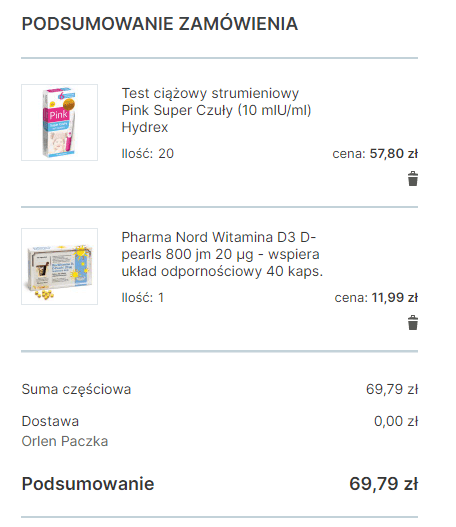Click the delivery cost 0,00 zł
Screen dimensions: 456x527
[x=396, y=421]
